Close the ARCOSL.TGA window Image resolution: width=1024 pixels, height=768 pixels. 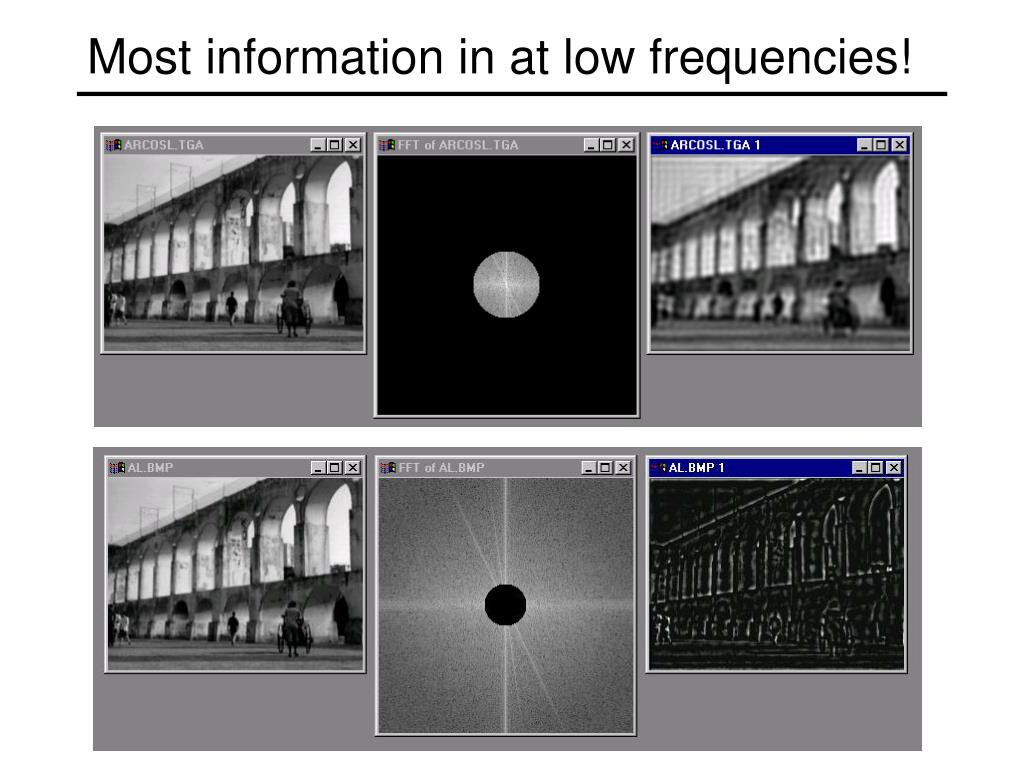coord(353,145)
